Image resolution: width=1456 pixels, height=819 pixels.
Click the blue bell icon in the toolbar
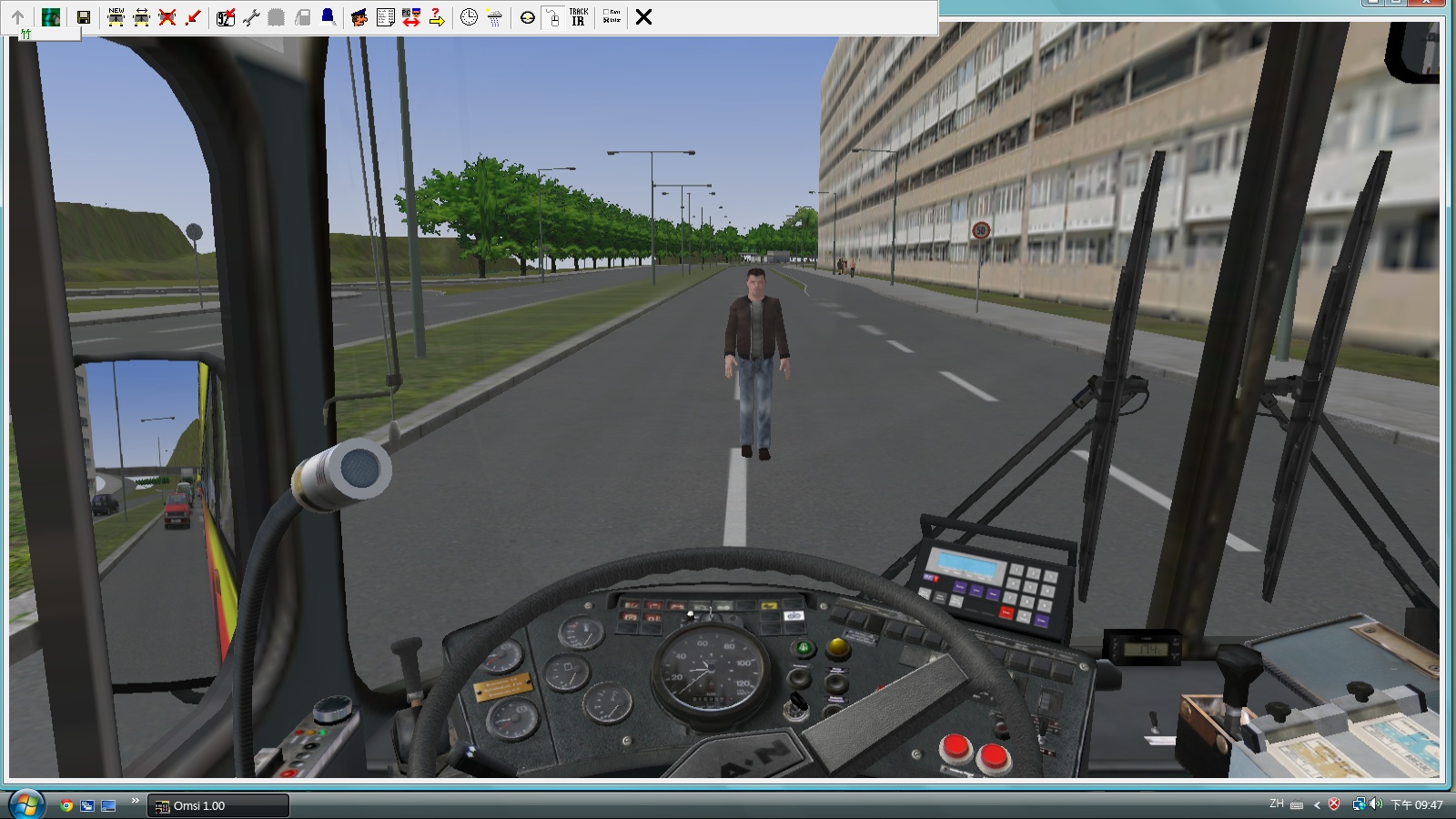[328, 17]
